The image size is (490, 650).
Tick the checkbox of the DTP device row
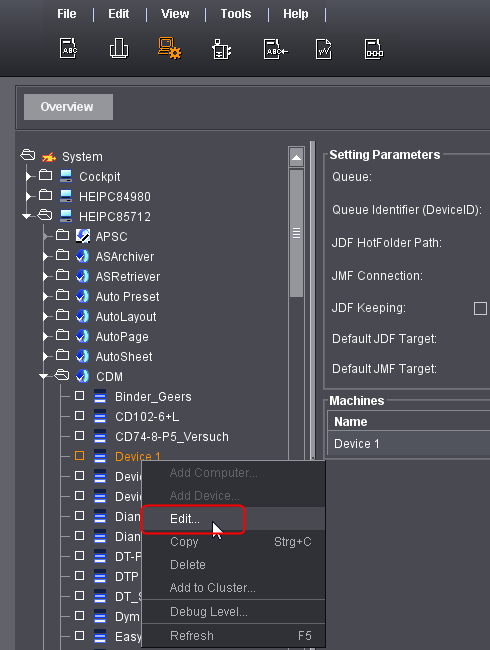[80, 575]
